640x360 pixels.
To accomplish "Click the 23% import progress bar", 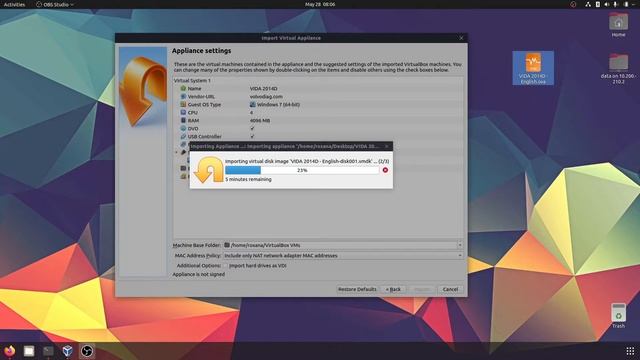I will 302,170.
